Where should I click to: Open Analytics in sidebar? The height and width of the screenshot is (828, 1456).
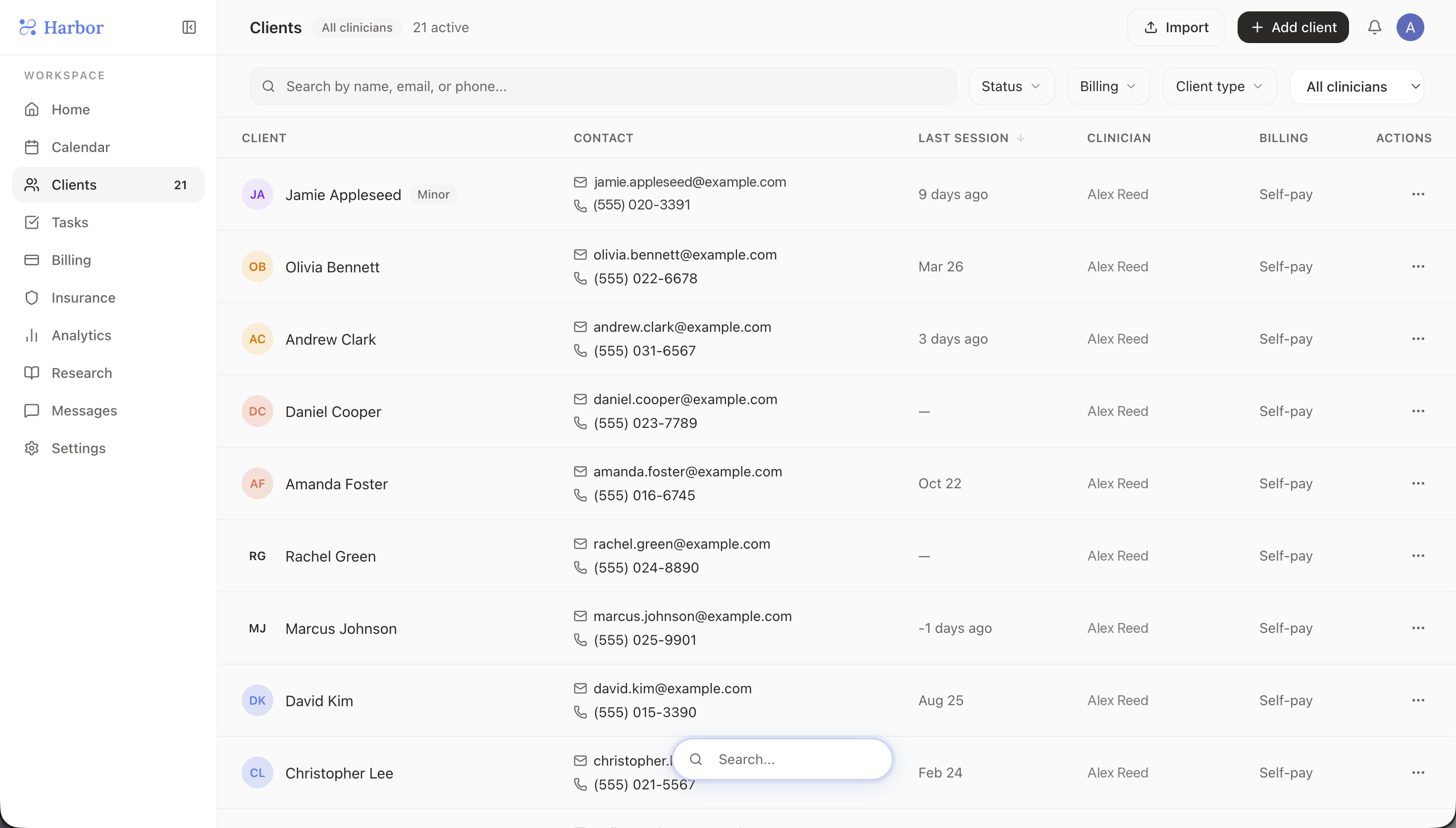point(108,335)
